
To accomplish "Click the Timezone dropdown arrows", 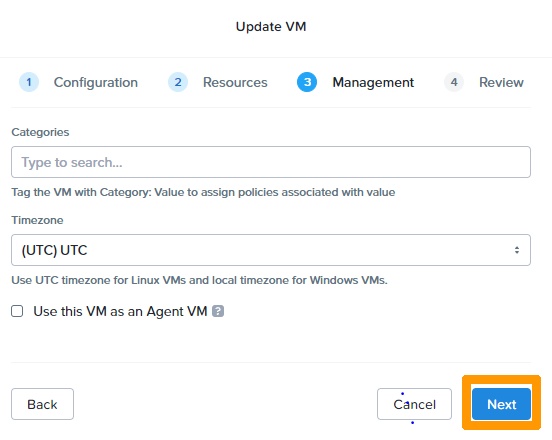I will (x=516, y=250).
